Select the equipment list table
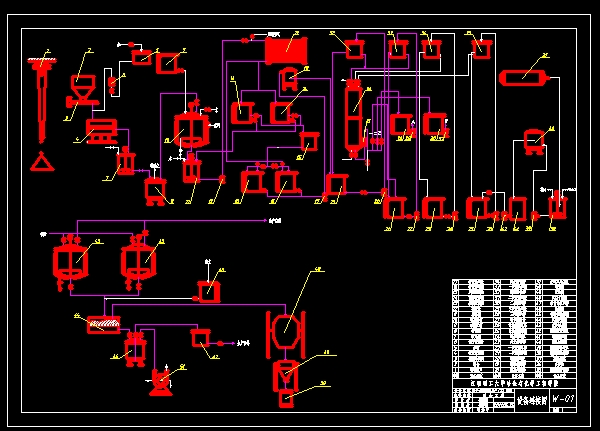 514,329
